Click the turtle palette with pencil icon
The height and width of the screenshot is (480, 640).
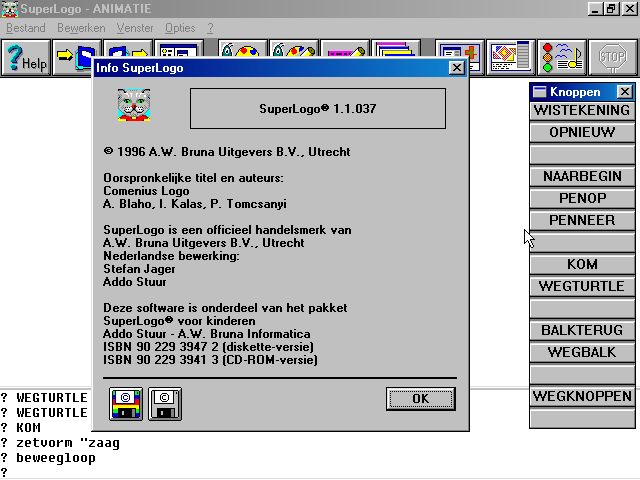tap(294, 49)
